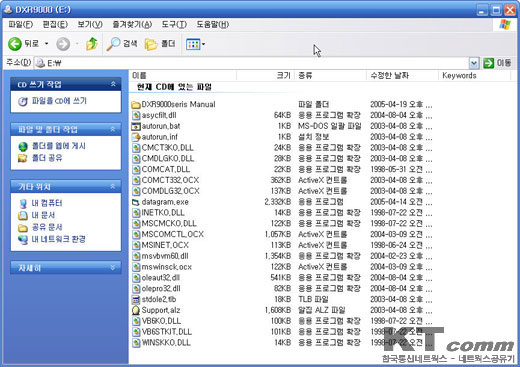This screenshot has width=520, height=367.
Task: Click the VB6KO.DLL file name
Action: point(161,321)
